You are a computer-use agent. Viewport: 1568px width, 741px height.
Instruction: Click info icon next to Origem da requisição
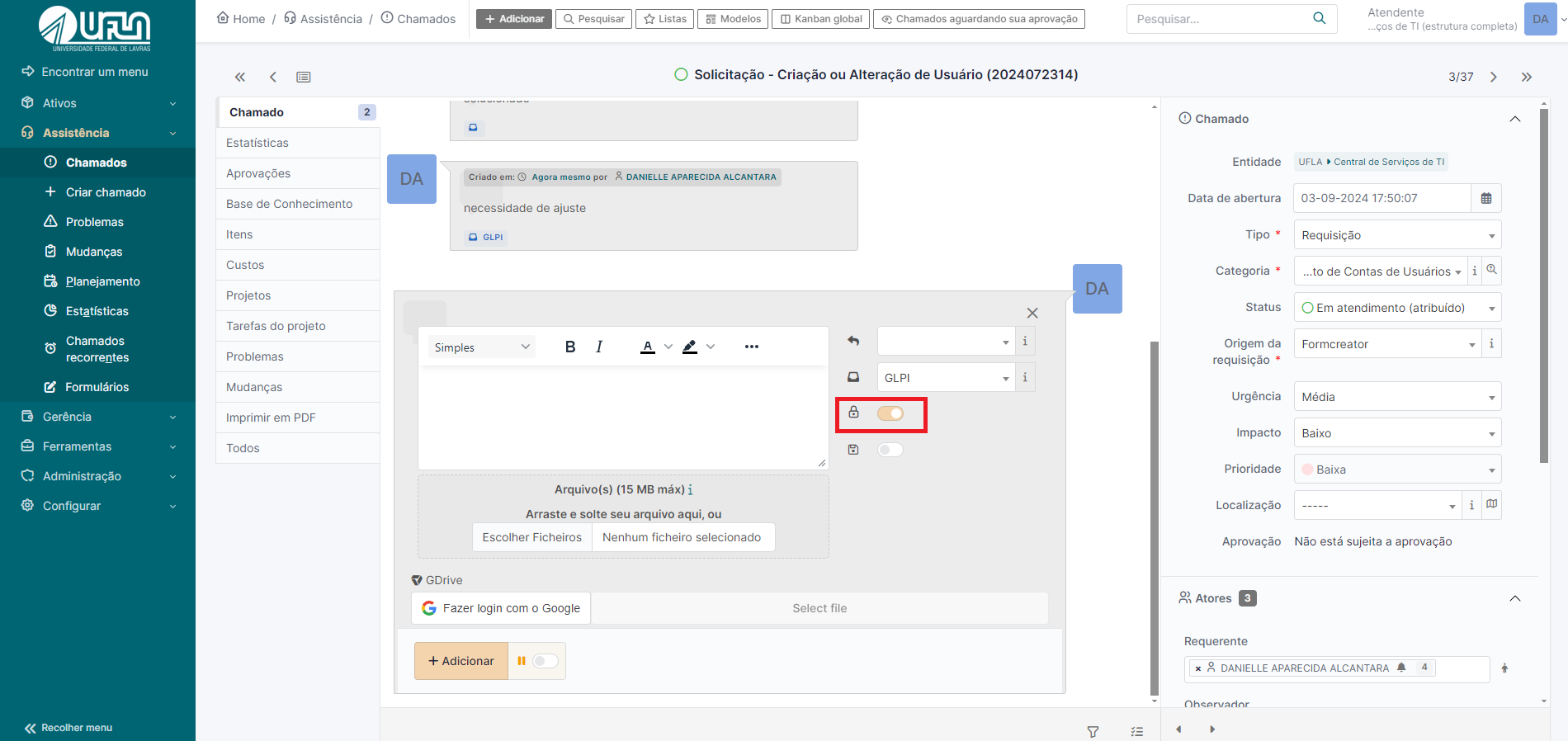pos(1491,343)
